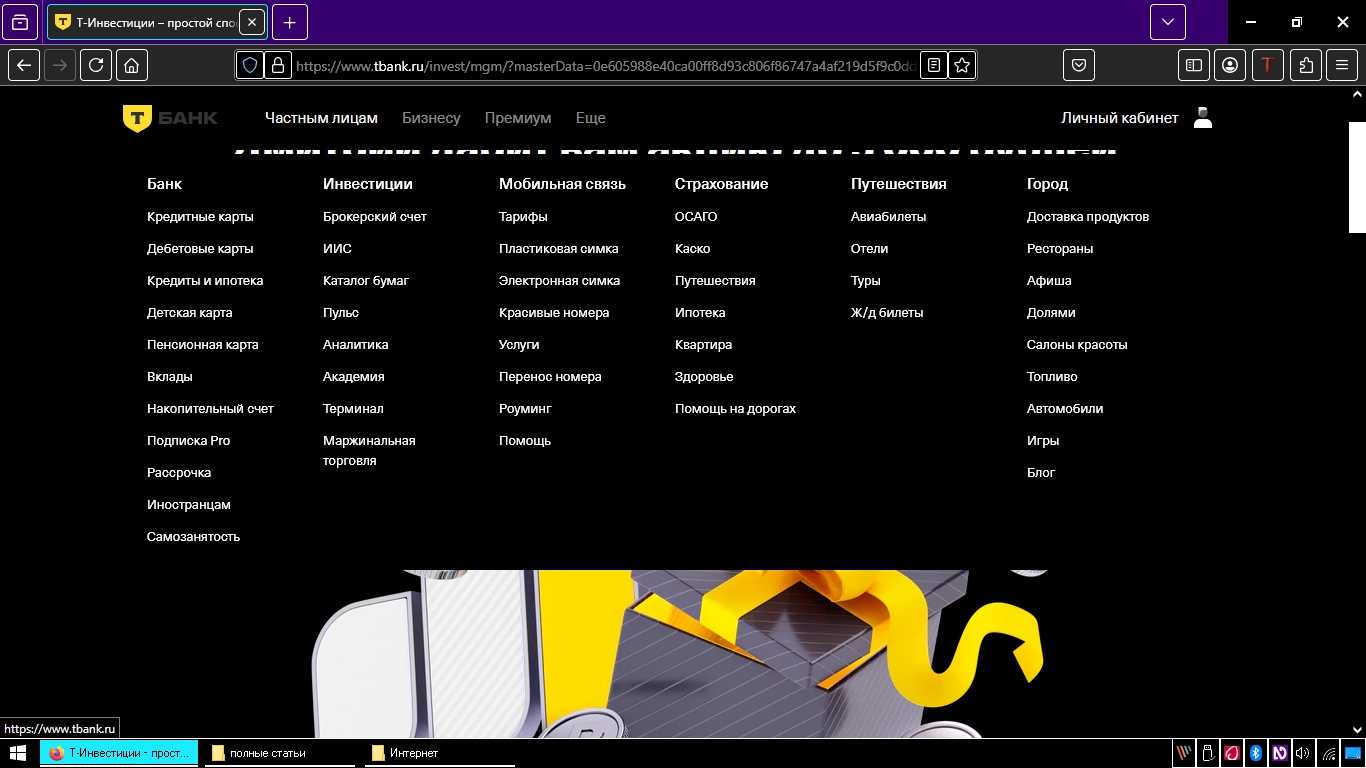This screenshot has height=768, width=1366.
Task: Reload the page with the refresh button
Action: click(x=96, y=65)
